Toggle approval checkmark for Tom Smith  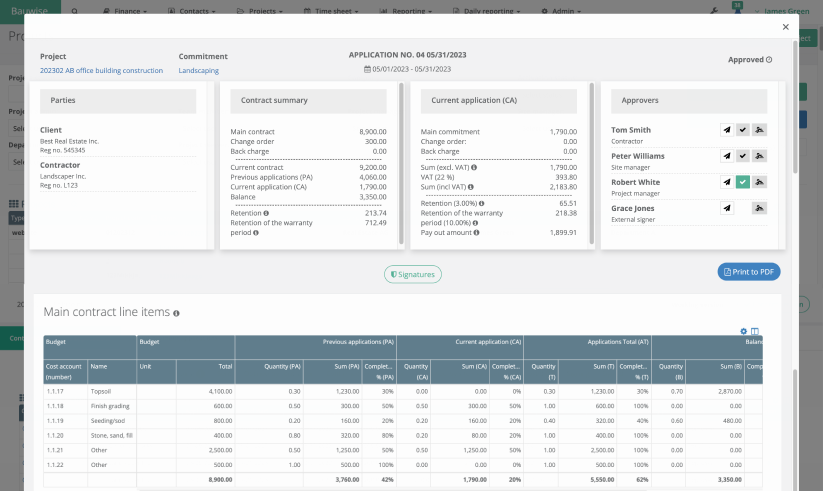[x=742, y=130]
